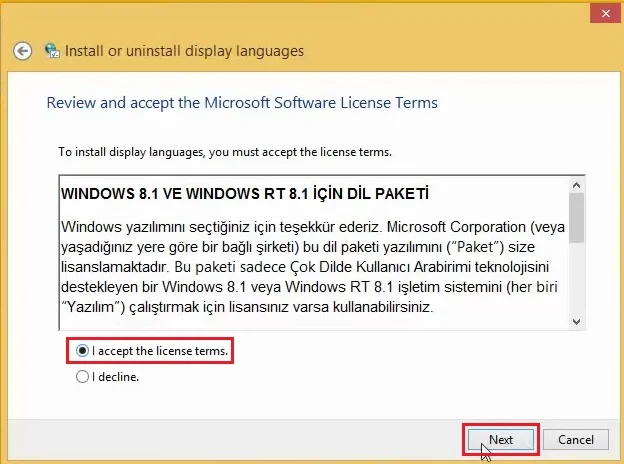Image resolution: width=624 pixels, height=464 pixels.
Task: Click the 'I accept the license terms' label
Action: click(x=160, y=351)
